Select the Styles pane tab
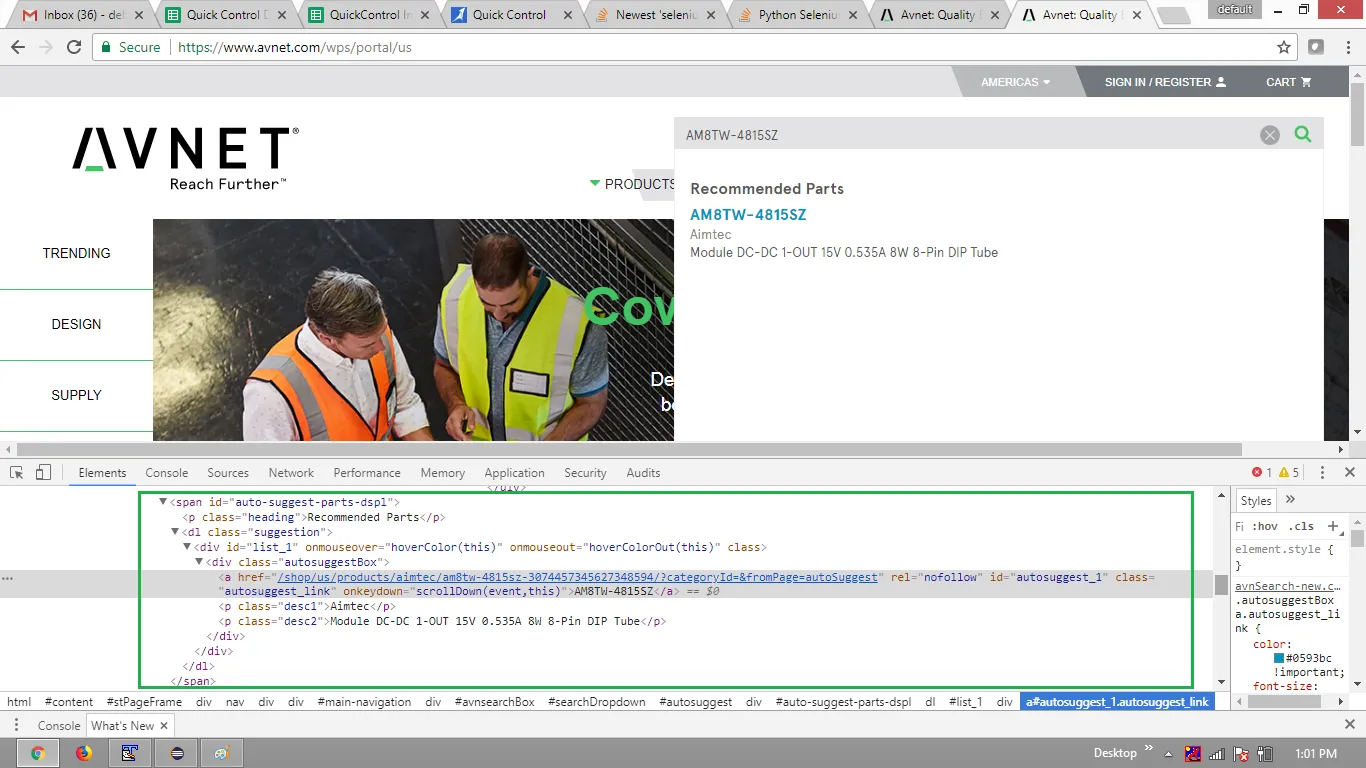 click(x=1256, y=501)
